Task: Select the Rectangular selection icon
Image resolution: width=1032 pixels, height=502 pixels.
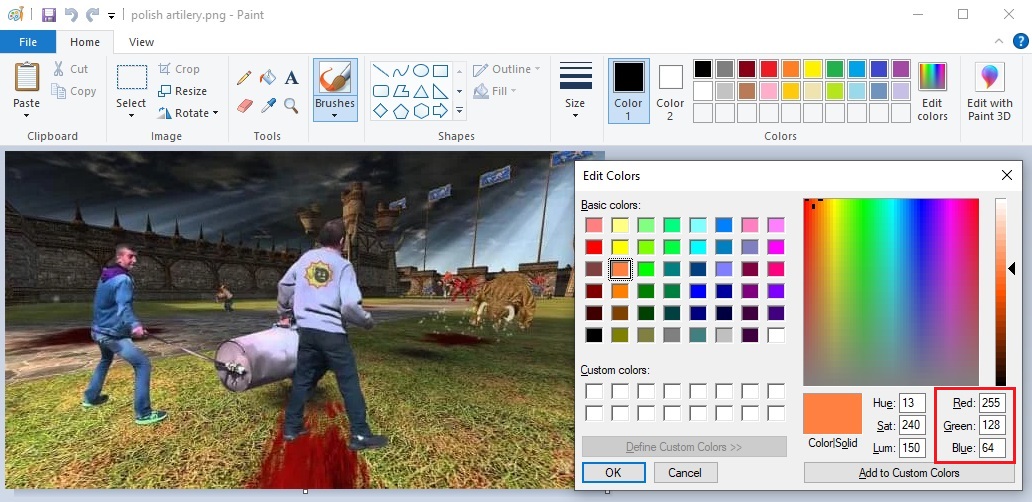Action: [132, 77]
